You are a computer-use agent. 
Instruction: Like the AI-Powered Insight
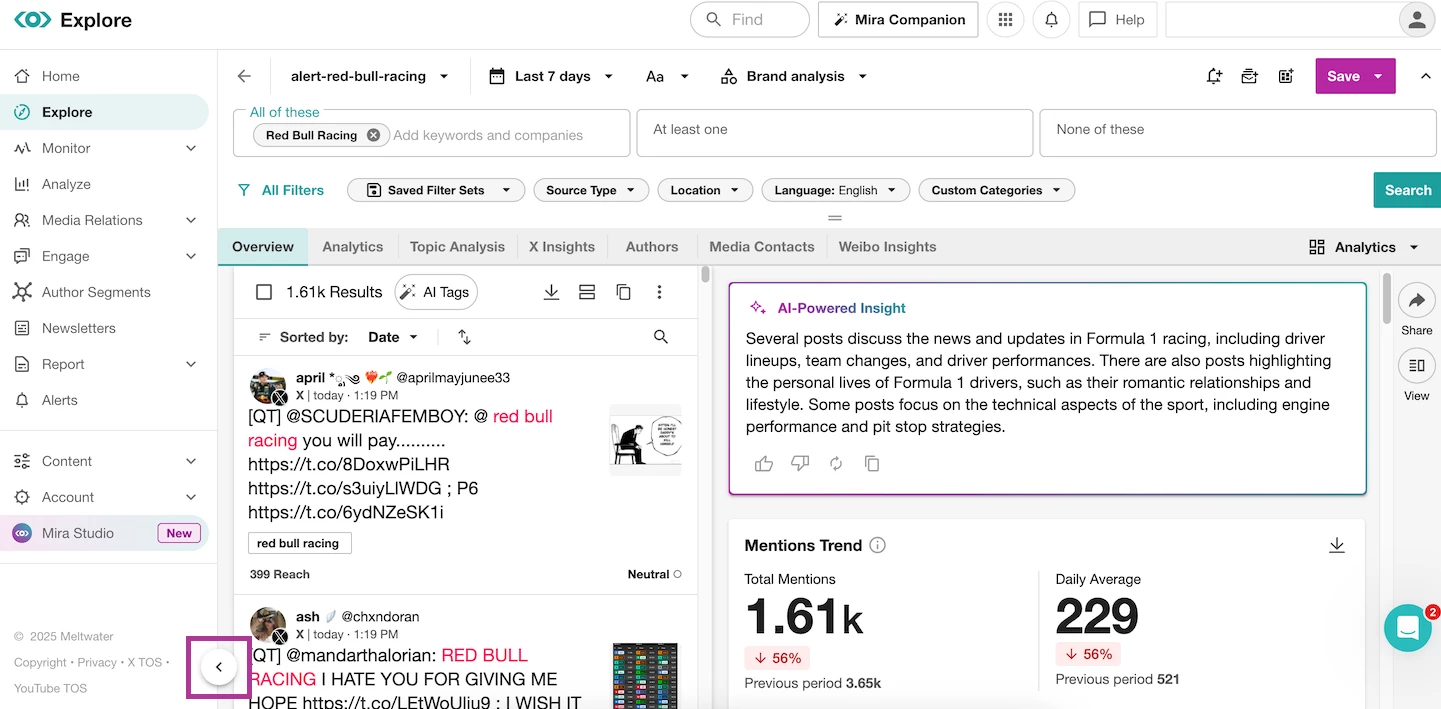pyautogui.click(x=764, y=464)
